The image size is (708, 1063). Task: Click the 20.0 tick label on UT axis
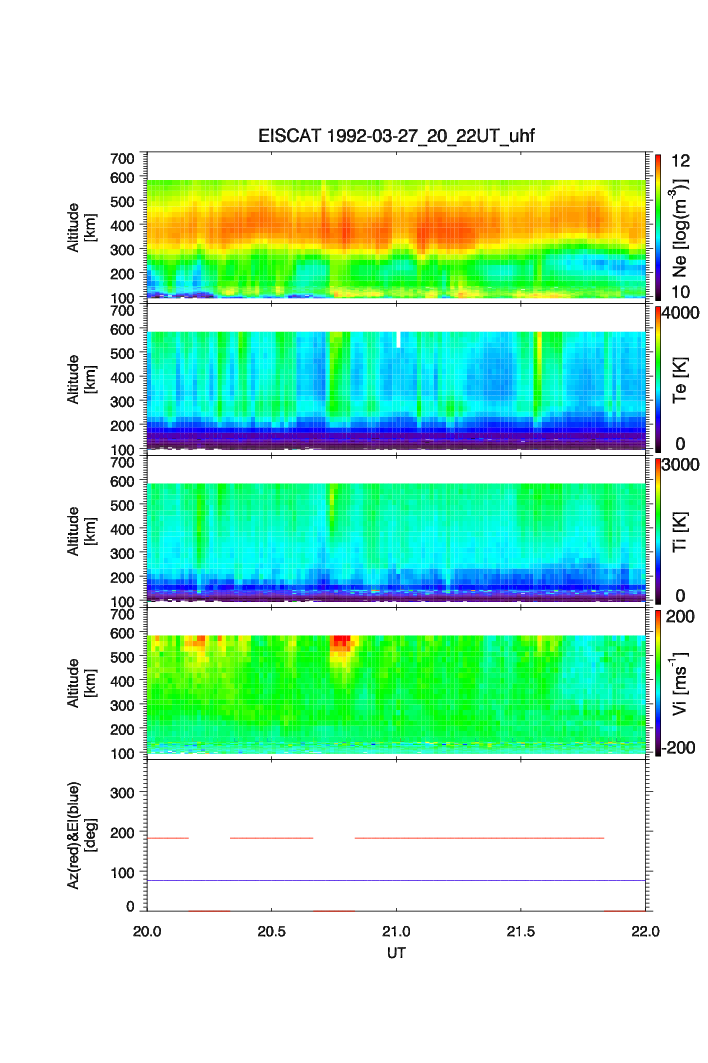147,931
